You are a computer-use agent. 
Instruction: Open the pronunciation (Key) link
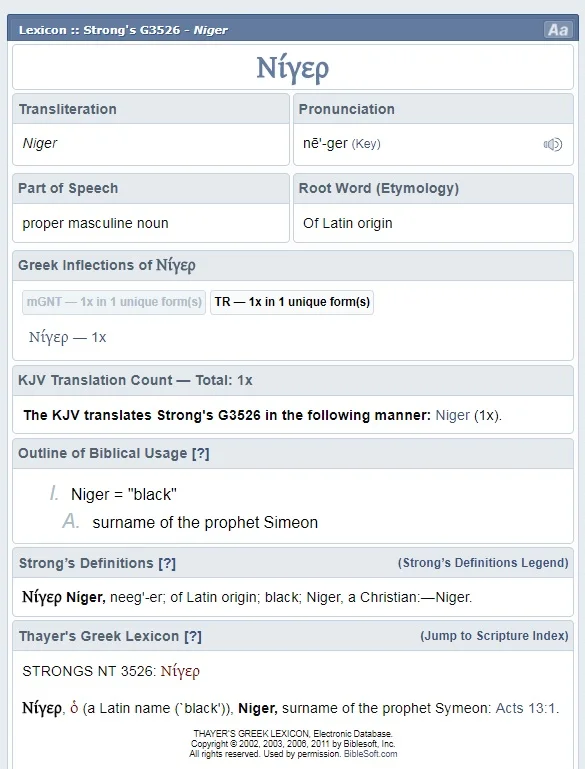[x=366, y=144]
